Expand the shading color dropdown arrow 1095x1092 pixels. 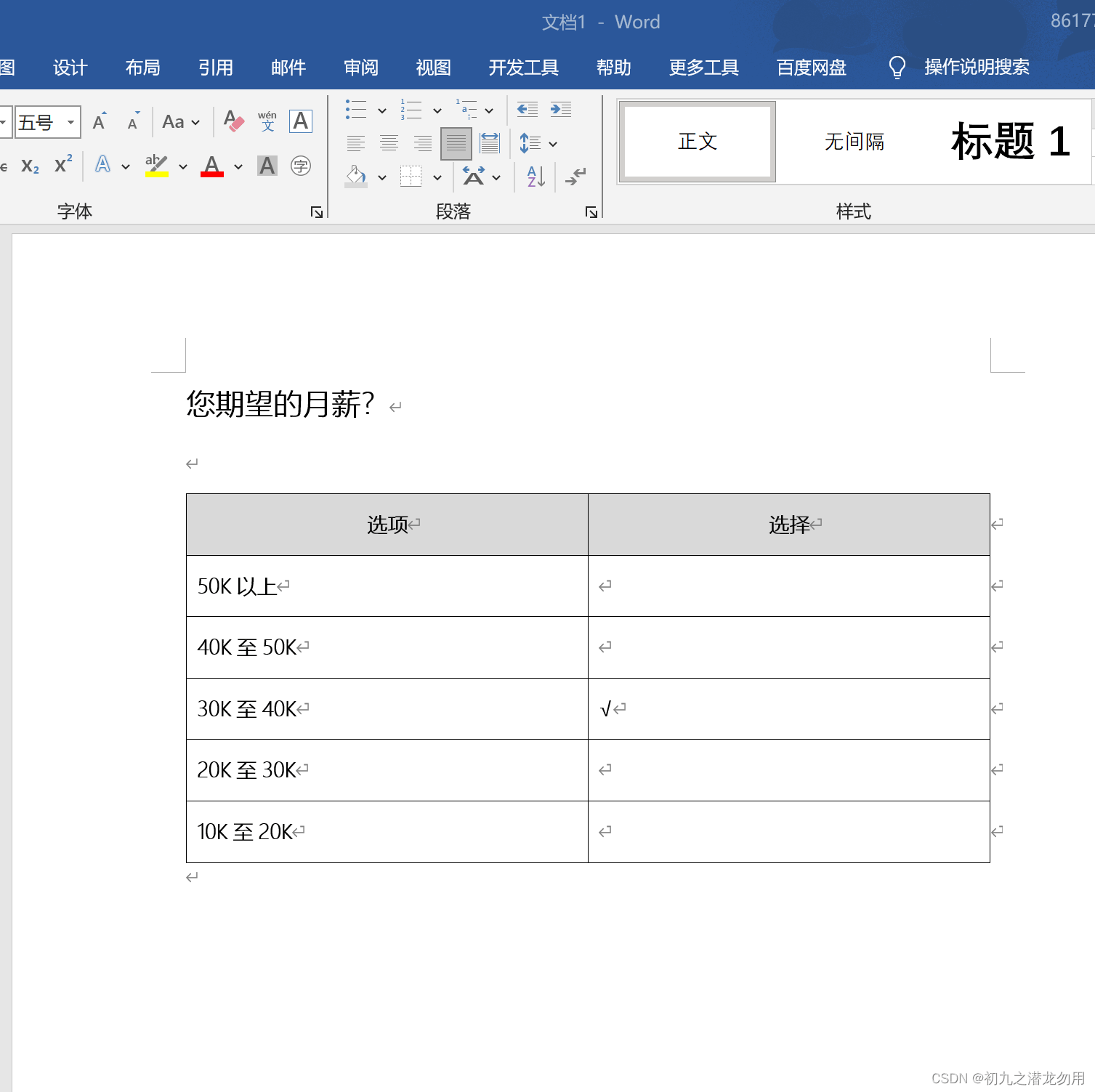point(382,177)
